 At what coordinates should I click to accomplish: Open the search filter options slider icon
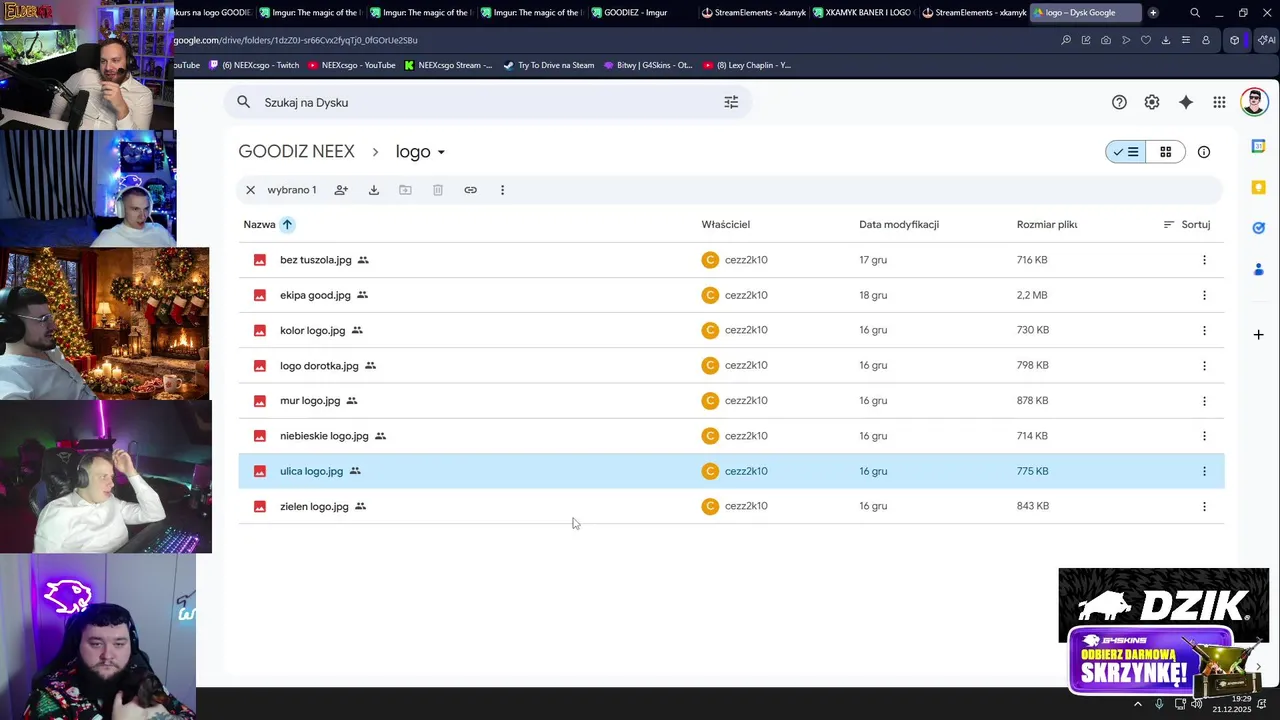click(731, 102)
